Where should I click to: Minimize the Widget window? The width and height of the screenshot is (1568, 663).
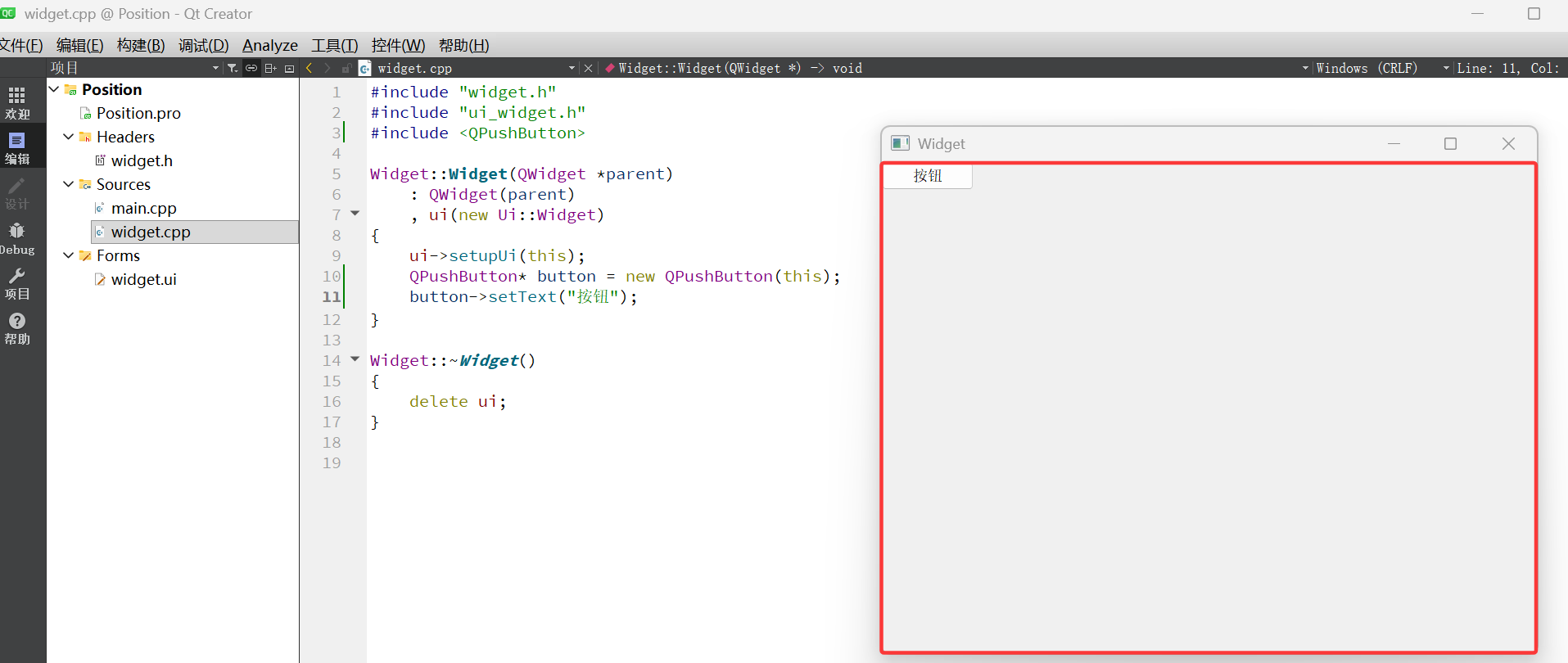click(1394, 143)
